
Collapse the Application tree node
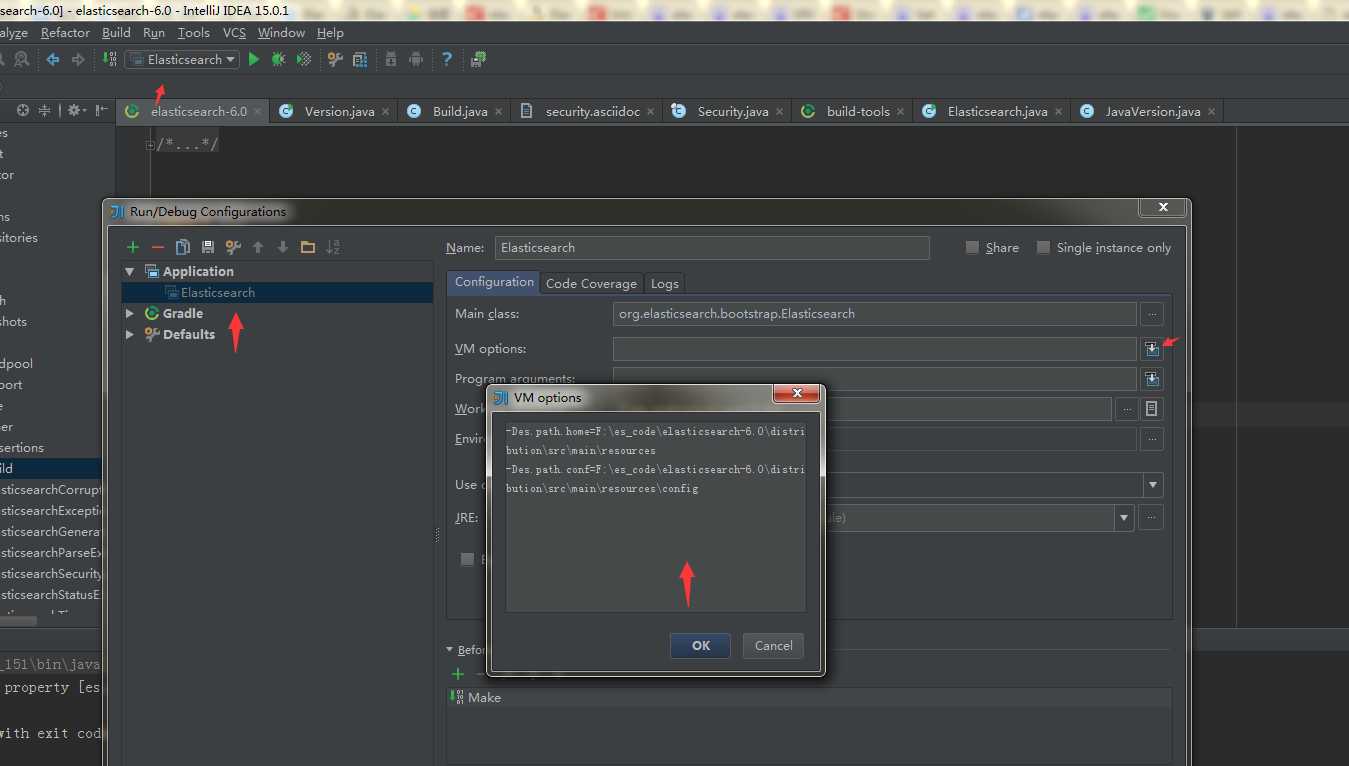(130, 271)
